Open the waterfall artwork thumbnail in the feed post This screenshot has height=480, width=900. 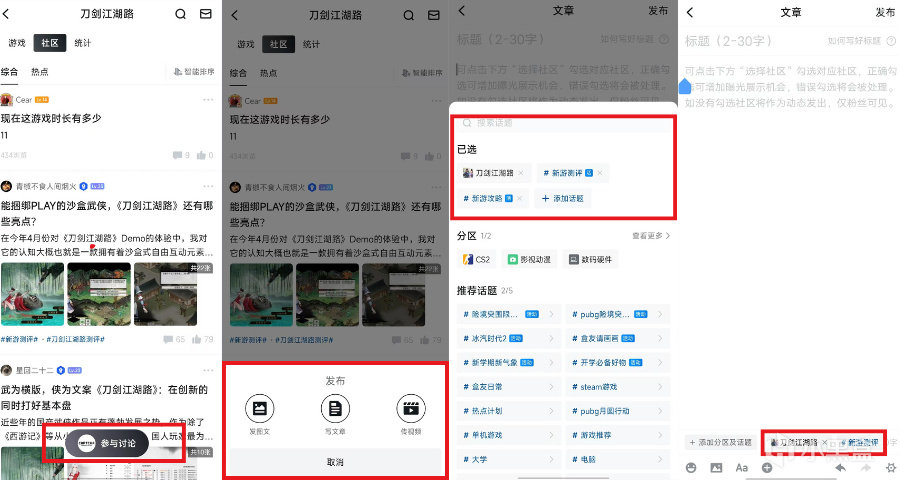click(32, 295)
